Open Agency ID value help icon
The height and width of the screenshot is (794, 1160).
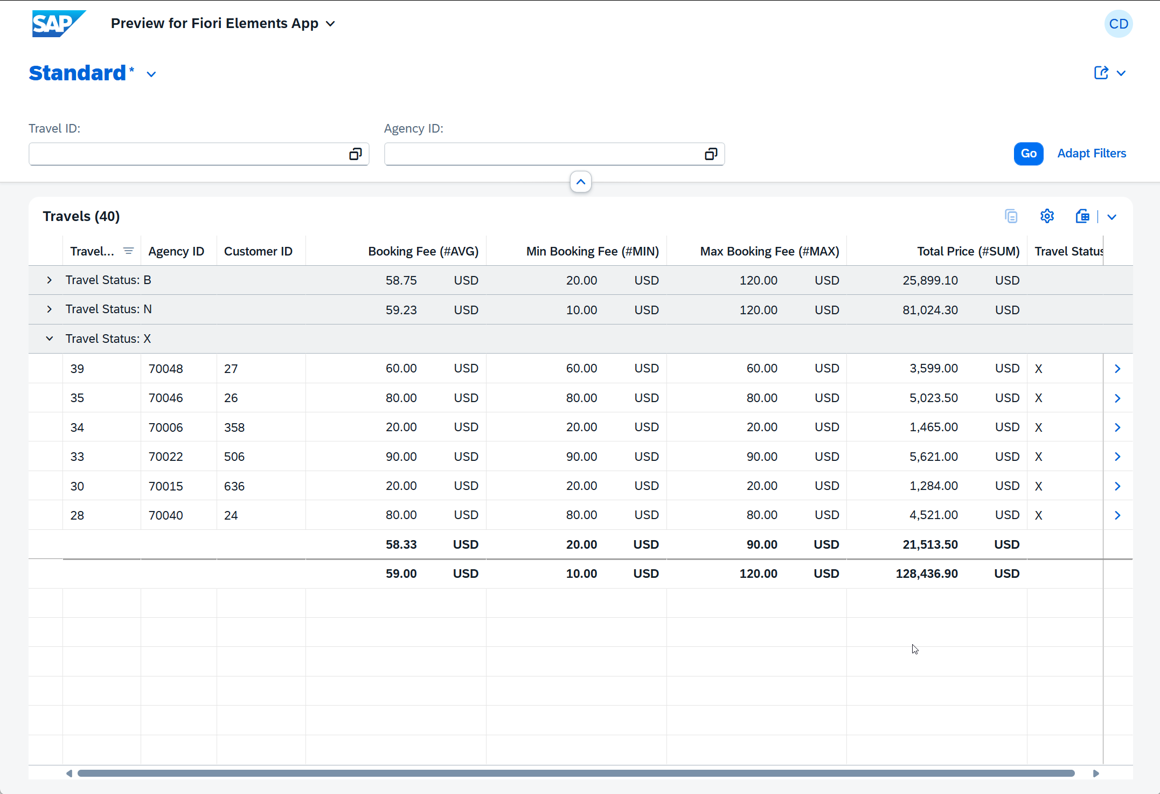tap(710, 154)
